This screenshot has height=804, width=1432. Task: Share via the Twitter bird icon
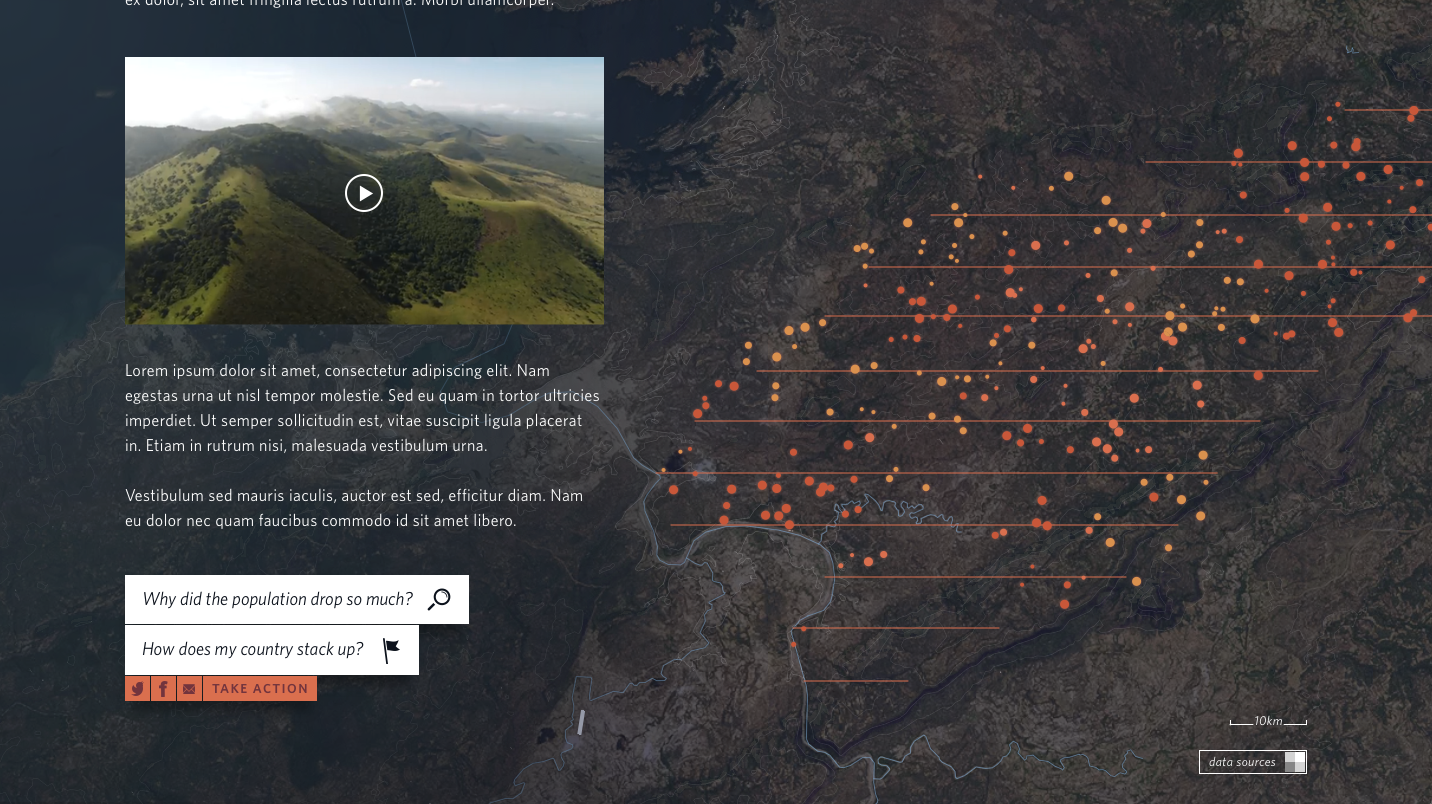137,689
